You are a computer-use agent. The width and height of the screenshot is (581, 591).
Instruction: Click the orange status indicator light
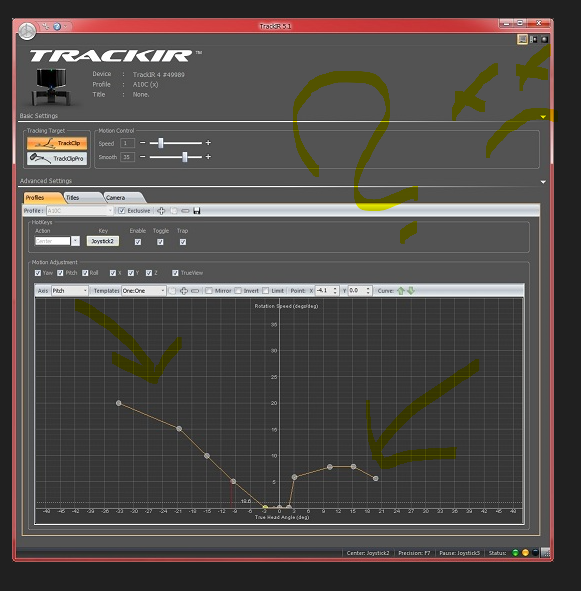(525, 553)
